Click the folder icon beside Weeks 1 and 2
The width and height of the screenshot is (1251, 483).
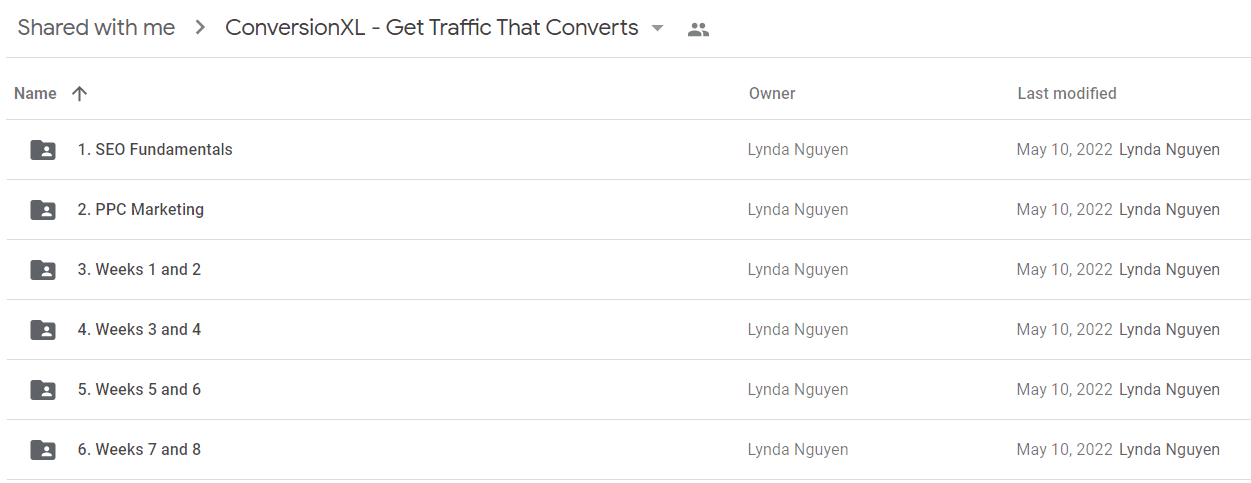click(x=43, y=270)
